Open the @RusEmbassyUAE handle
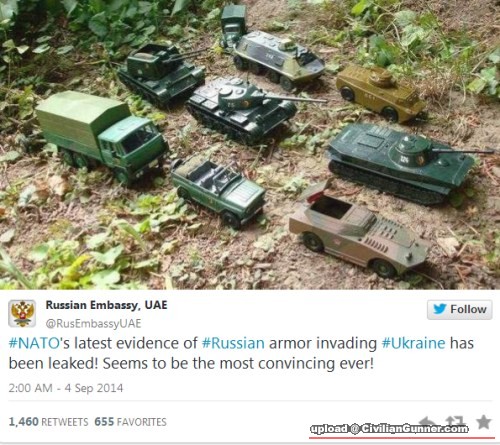This screenshot has width=500, height=445. tap(93, 323)
